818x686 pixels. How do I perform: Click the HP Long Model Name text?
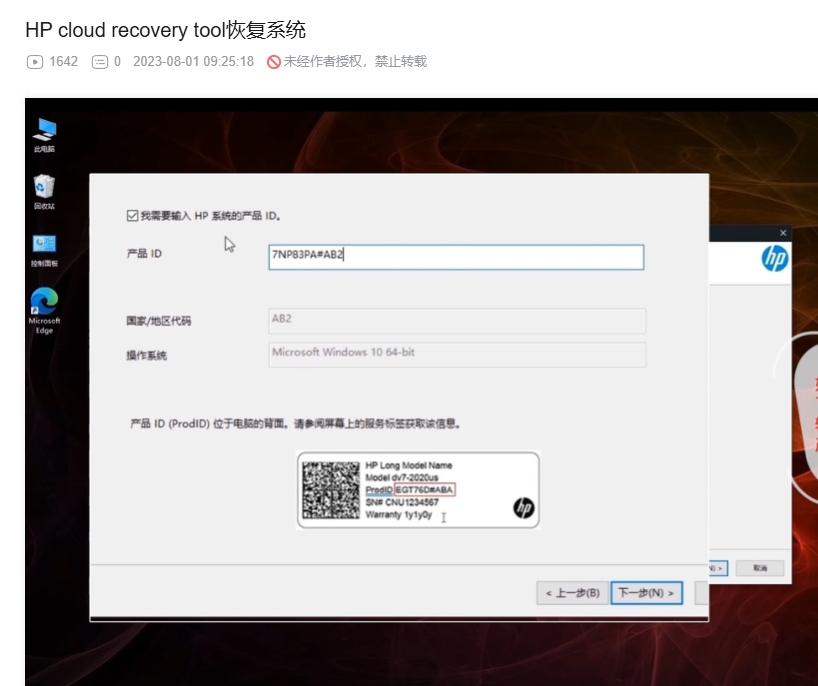point(408,465)
